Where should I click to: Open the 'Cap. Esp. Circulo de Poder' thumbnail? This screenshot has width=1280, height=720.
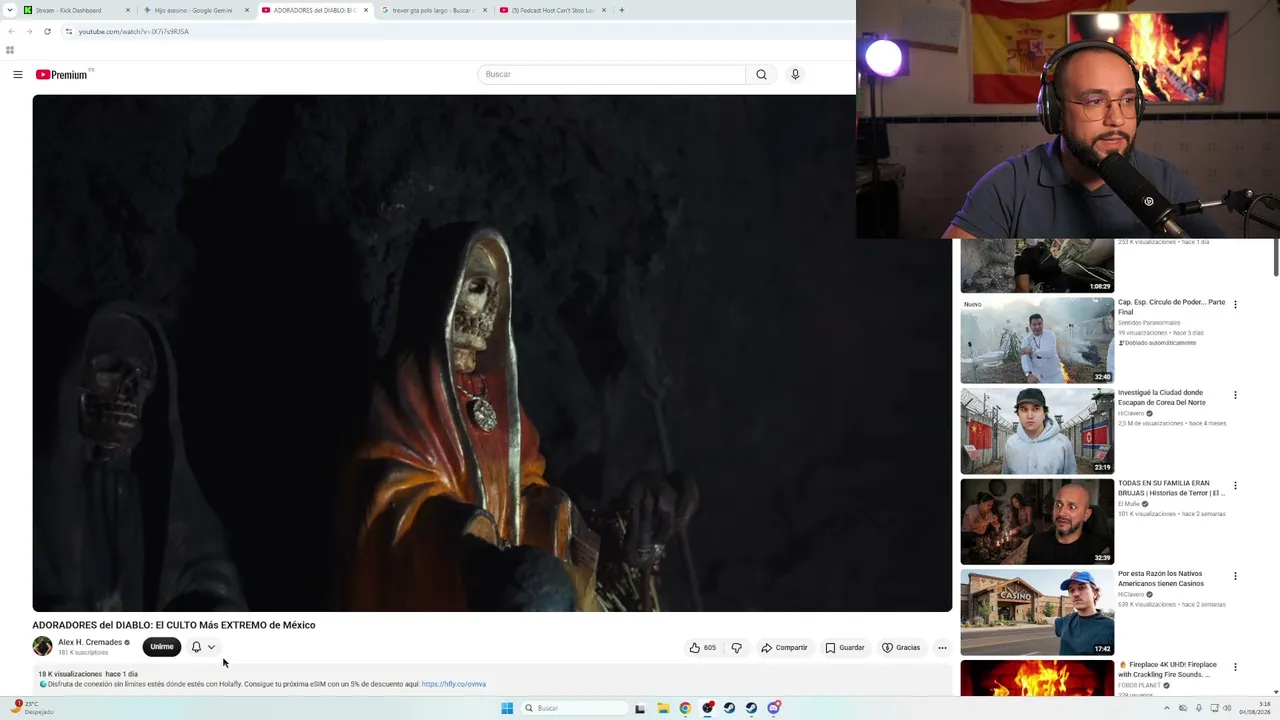tap(1037, 340)
